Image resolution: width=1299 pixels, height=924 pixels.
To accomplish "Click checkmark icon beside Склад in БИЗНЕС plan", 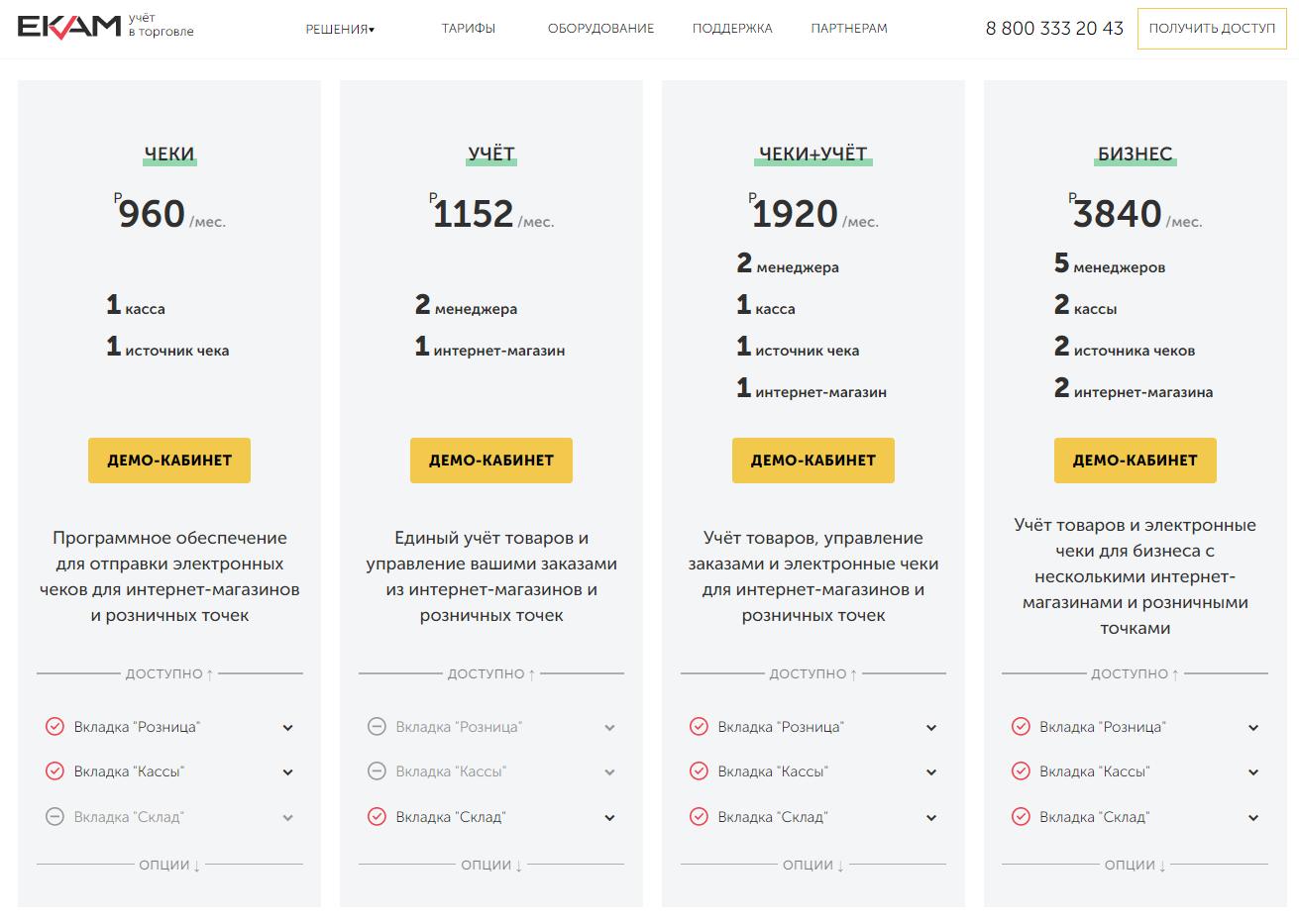I will [x=1021, y=817].
